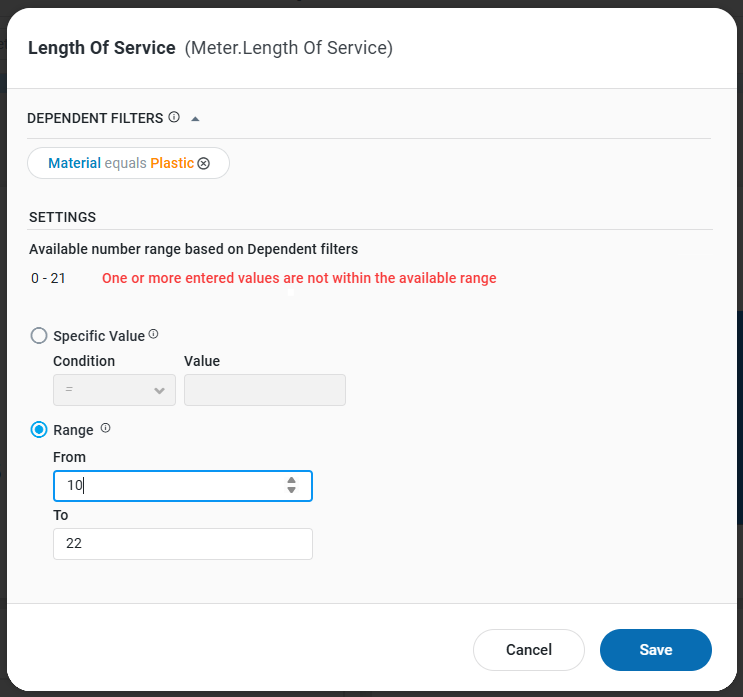Click the DEPENDENT FILTERS header text
This screenshot has width=743, height=697.
click(x=95, y=118)
